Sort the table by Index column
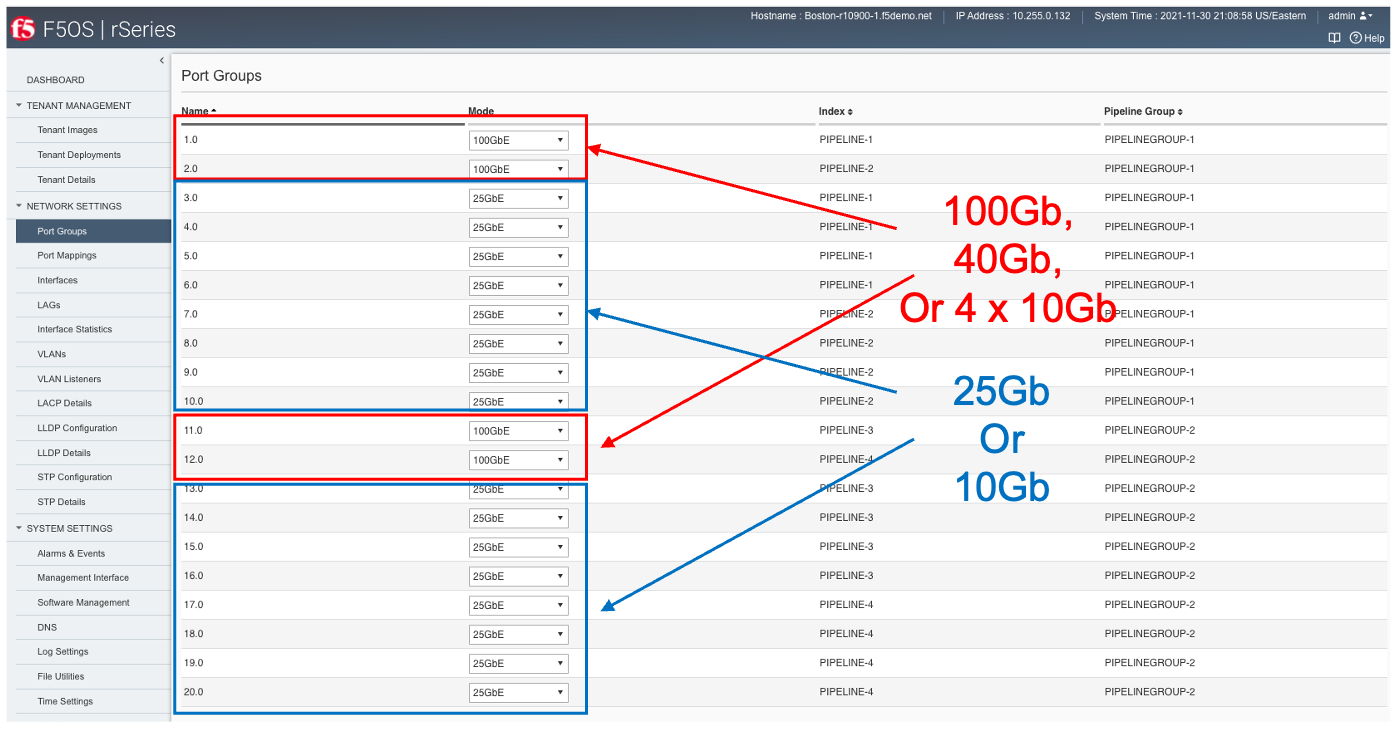 pos(835,111)
